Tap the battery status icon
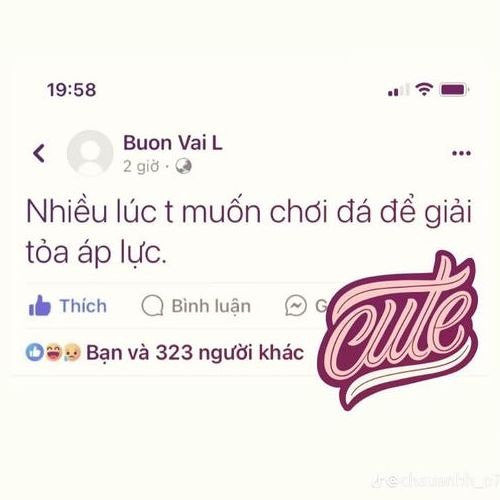 pyautogui.click(x=454, y=89)
